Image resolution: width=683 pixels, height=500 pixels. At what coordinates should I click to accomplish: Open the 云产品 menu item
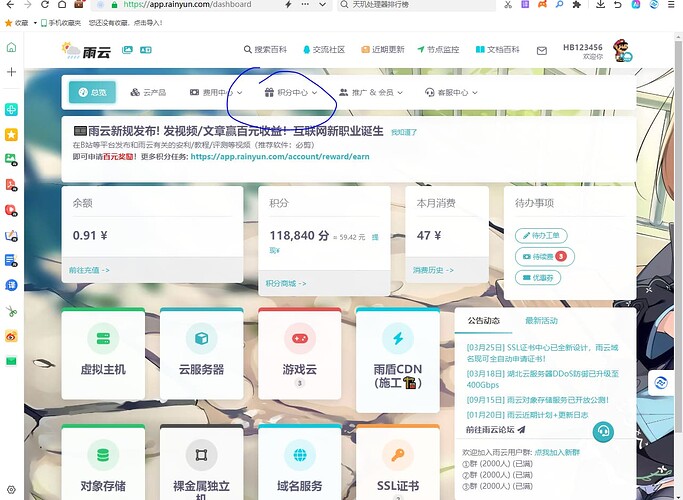click(x=148, y=92)
